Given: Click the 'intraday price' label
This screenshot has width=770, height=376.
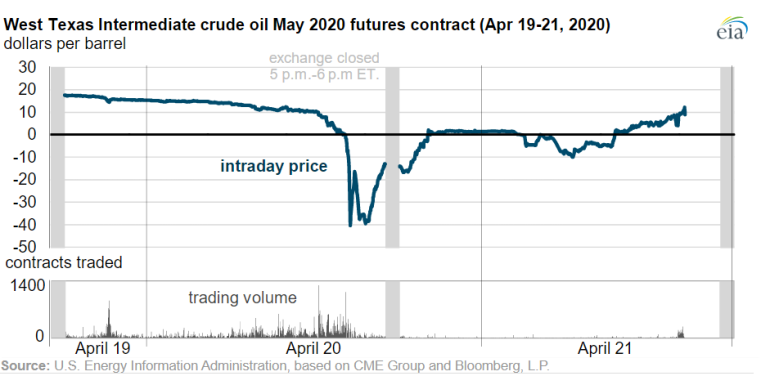Looking at the screenshot, I should click(274, 166).
